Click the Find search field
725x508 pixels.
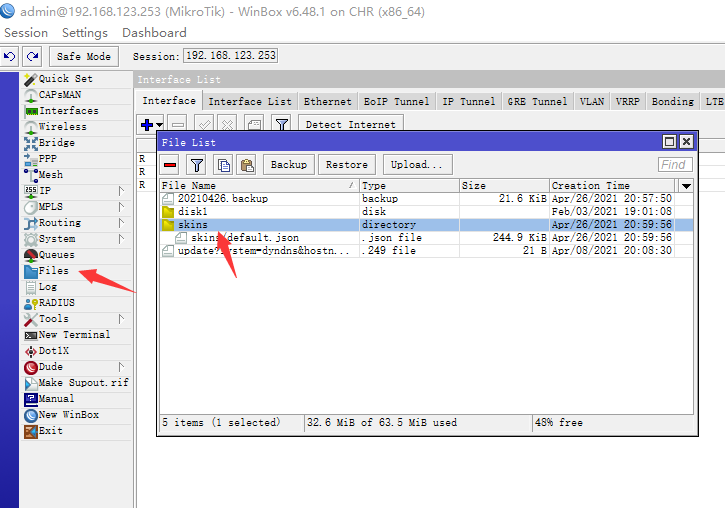(x=675, y=165)
